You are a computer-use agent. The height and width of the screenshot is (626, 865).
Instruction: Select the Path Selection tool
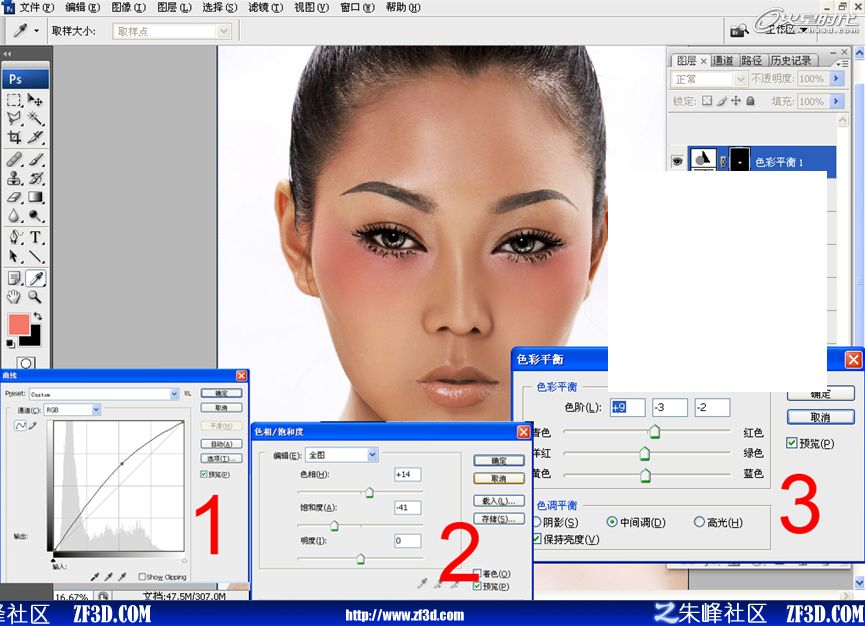click(14, 256)
